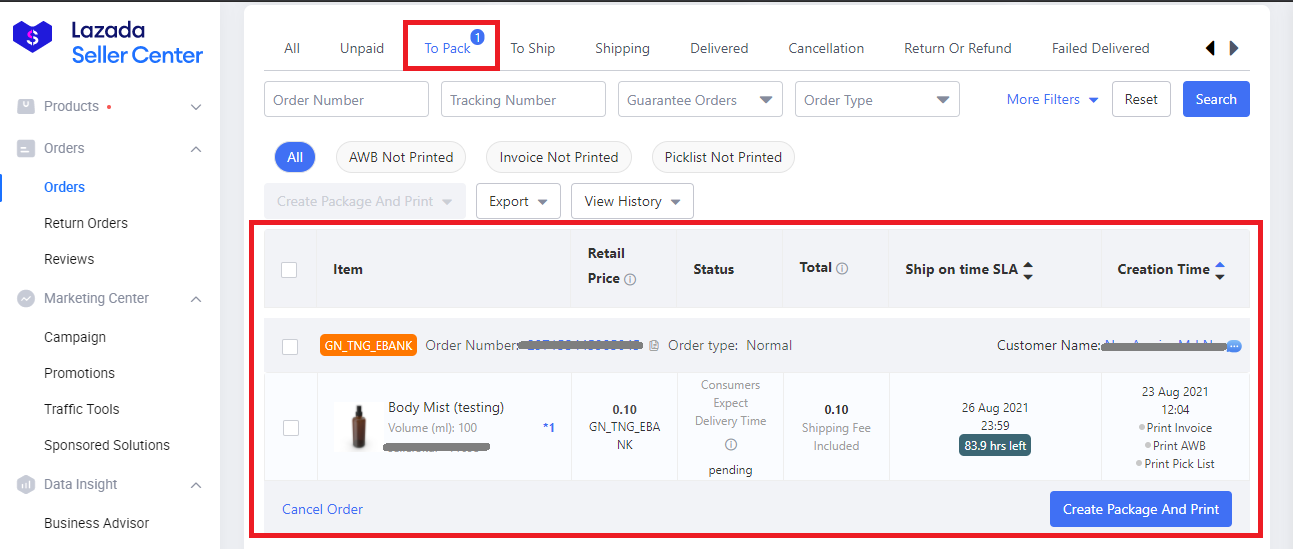
Task: Tick the Body Mist item checkbox
Action: click(x=290, y=427)
